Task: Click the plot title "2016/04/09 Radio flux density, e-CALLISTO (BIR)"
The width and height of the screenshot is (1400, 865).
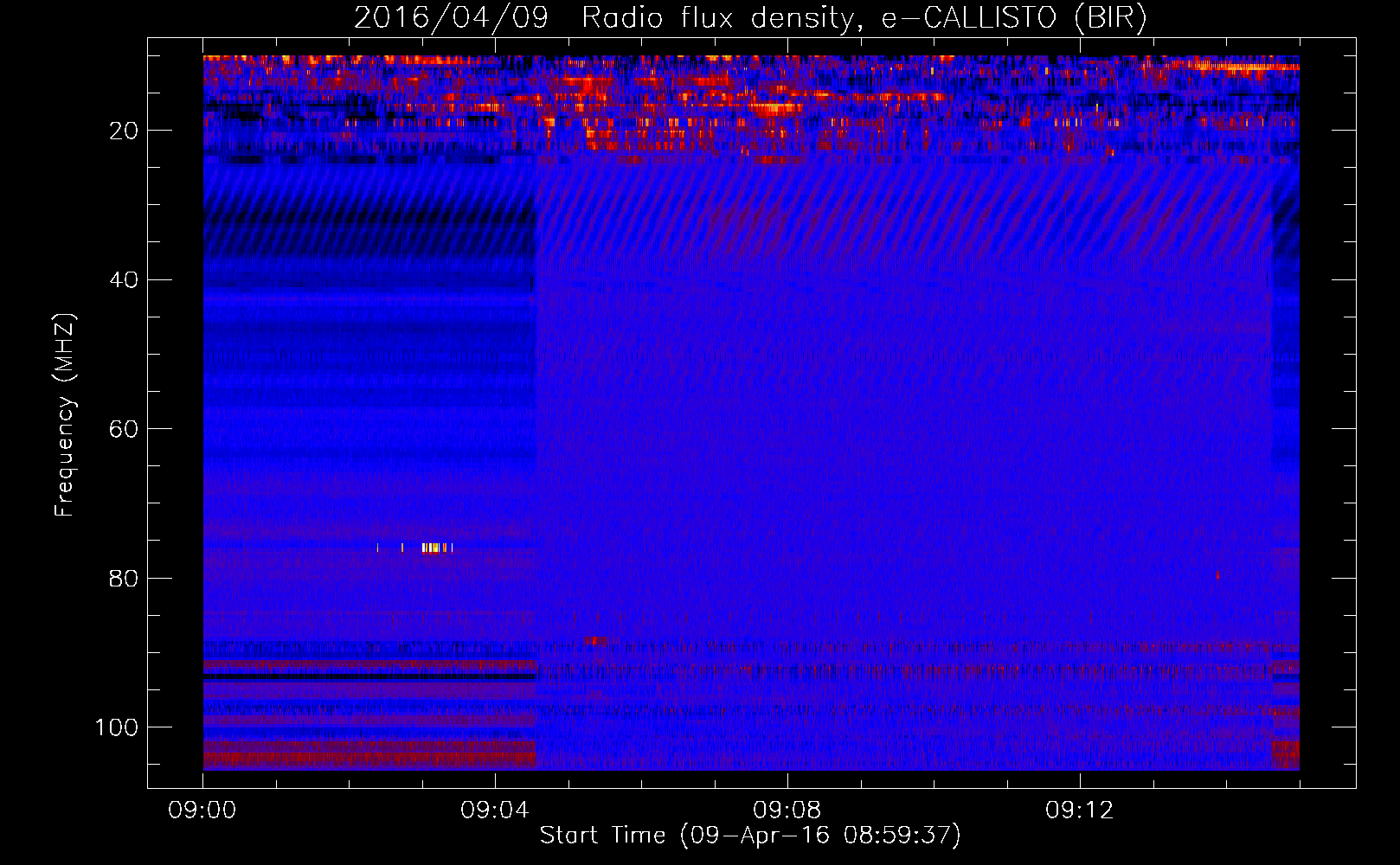Action: [750, 17]
